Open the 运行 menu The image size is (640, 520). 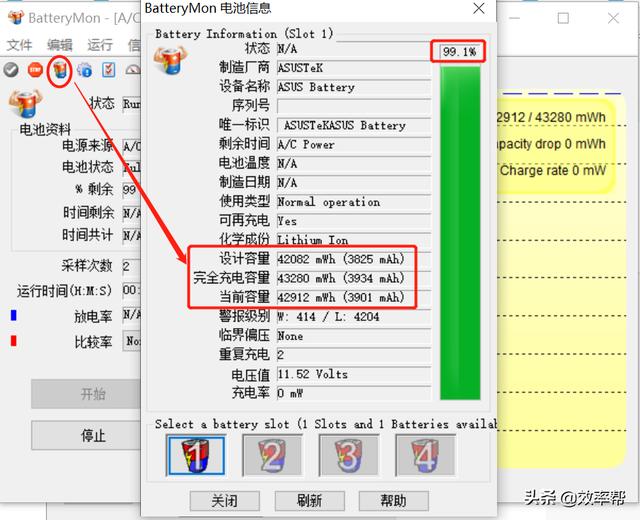coord(100,45)
